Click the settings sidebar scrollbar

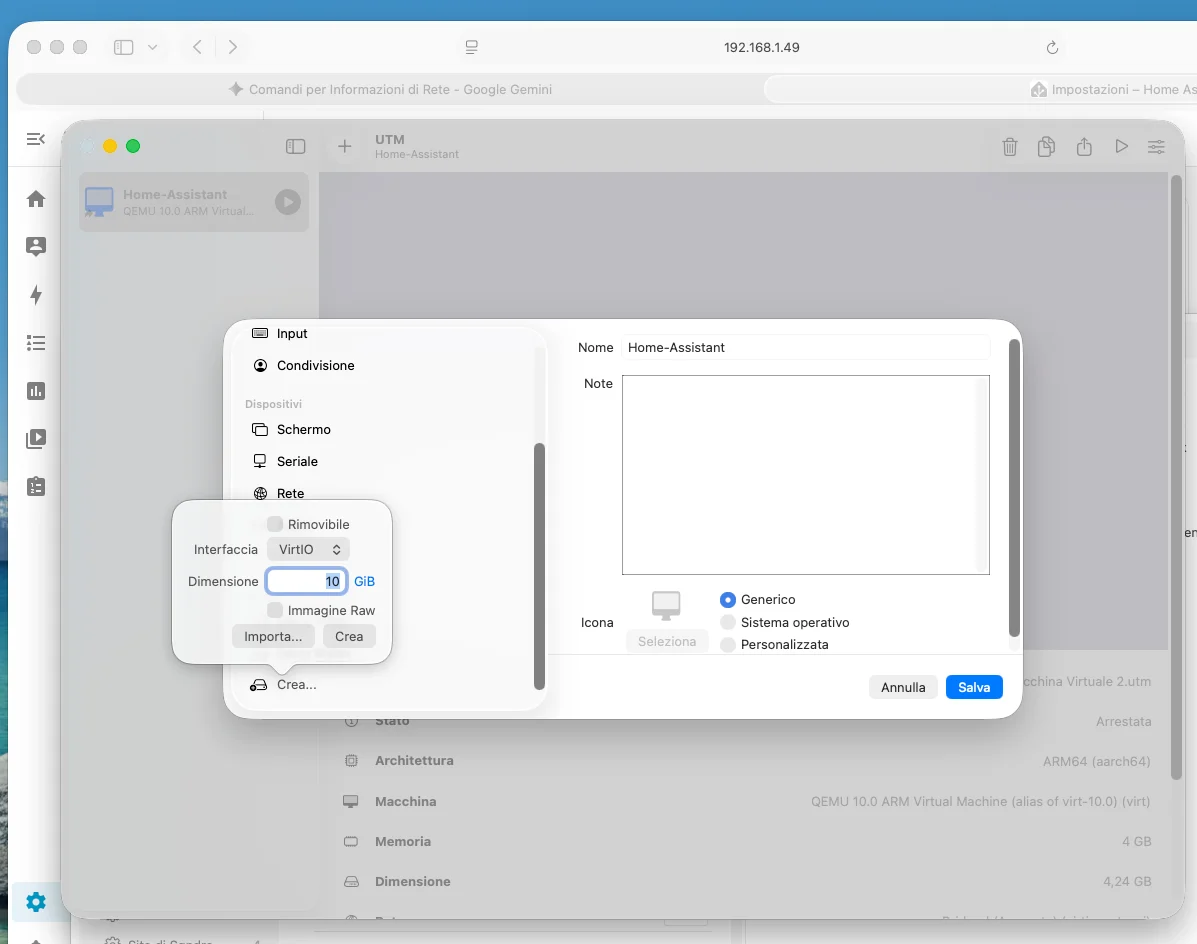(x=539, y=566)
